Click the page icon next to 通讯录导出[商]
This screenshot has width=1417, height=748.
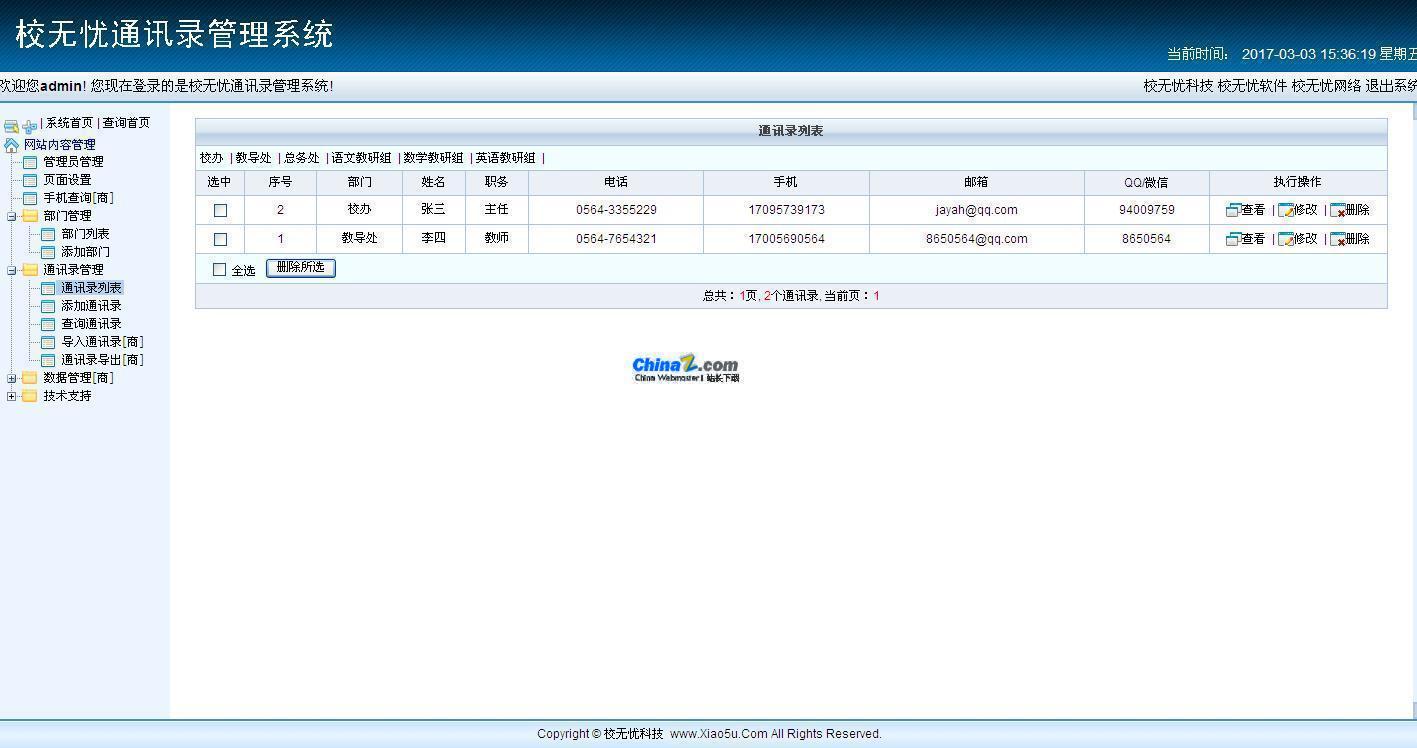[x=48, y=360]
